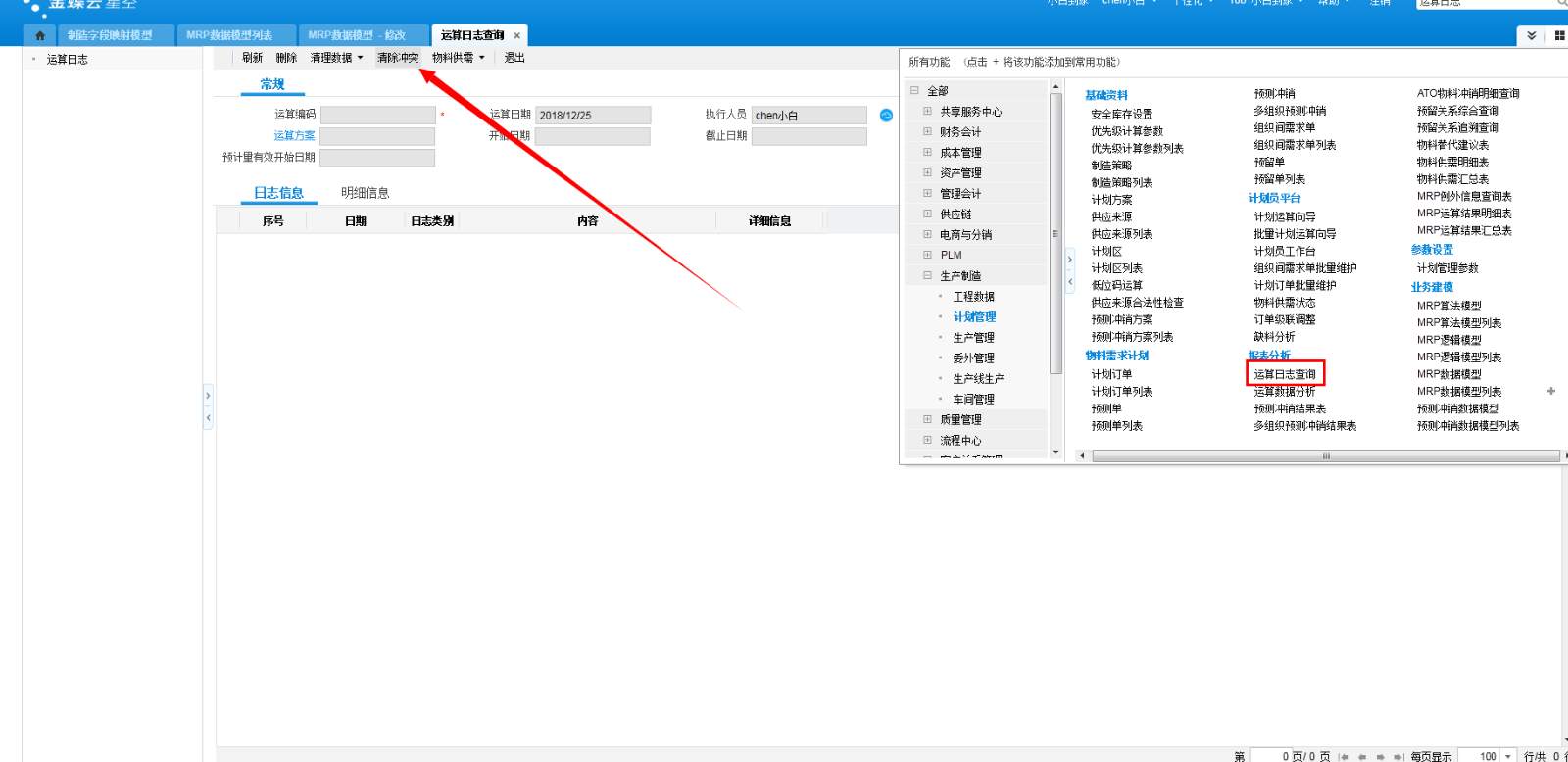Open the 运算方案 link
The width and height of the screenshot is (1568, 762).
(x=294, y=136)
